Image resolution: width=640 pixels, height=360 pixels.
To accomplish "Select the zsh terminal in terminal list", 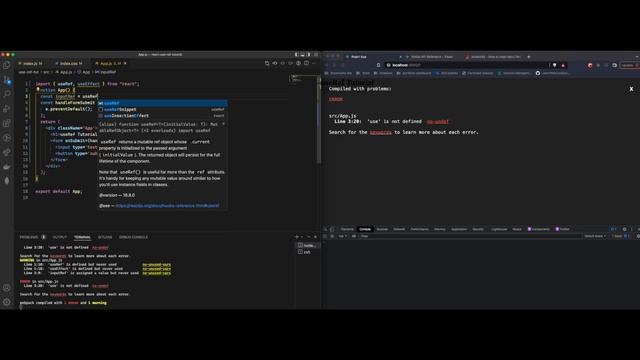I will [307, 252].
